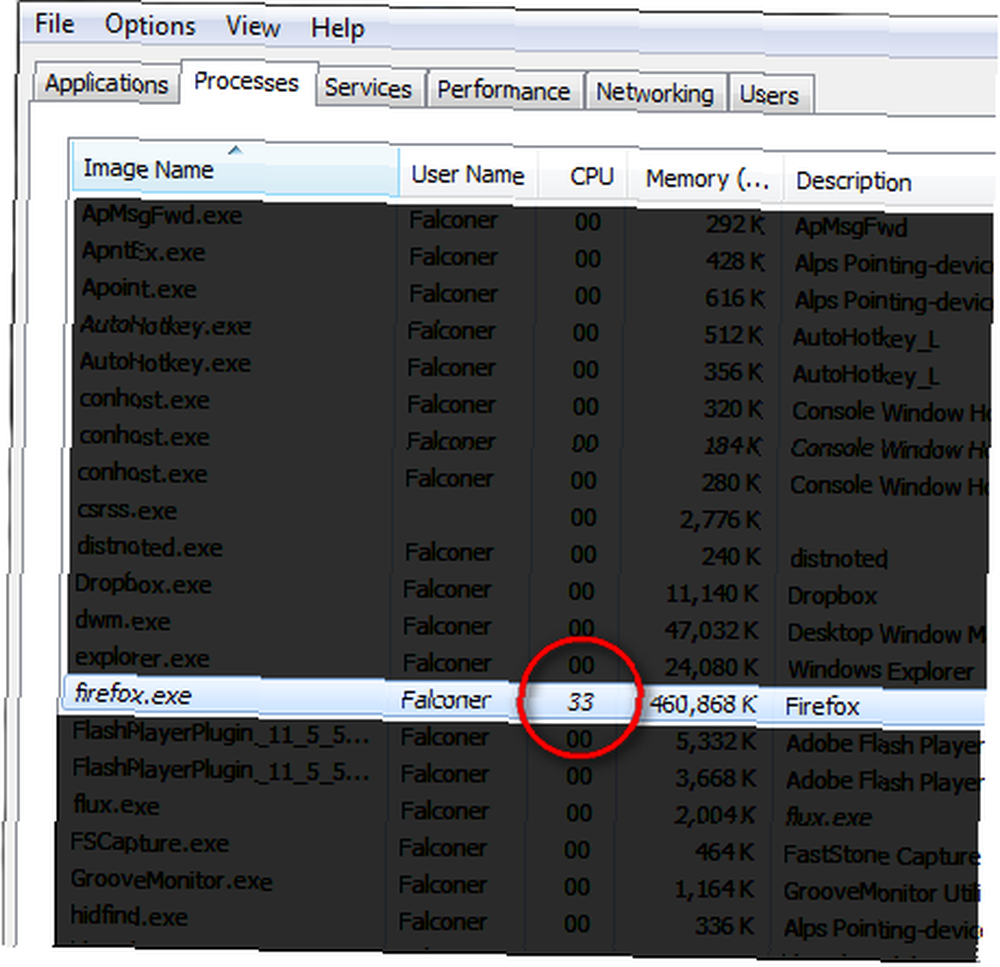Open the Options menu

150,26
